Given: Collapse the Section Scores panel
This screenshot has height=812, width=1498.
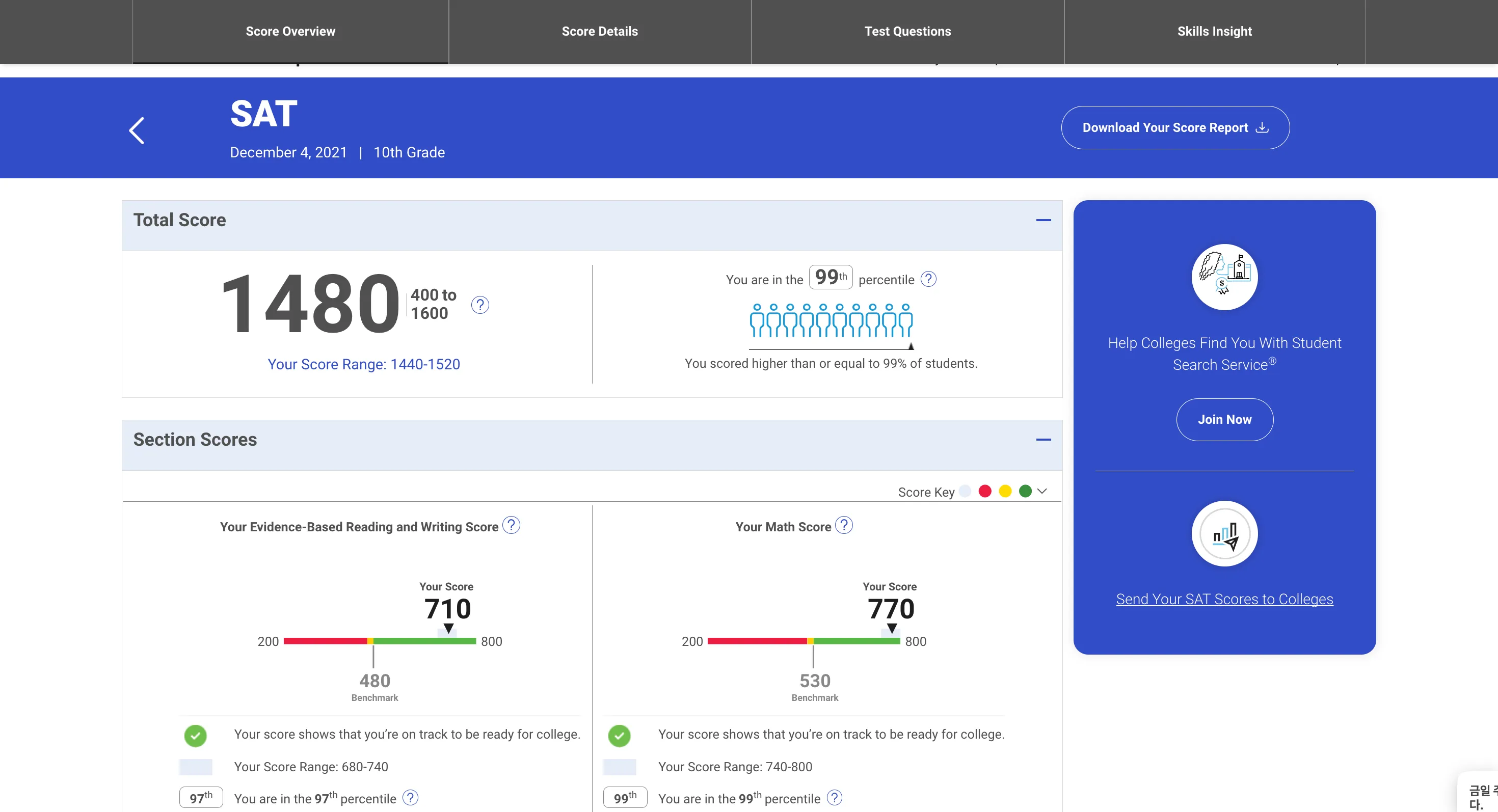Looking at the screenshot, I should point(1044,440).
